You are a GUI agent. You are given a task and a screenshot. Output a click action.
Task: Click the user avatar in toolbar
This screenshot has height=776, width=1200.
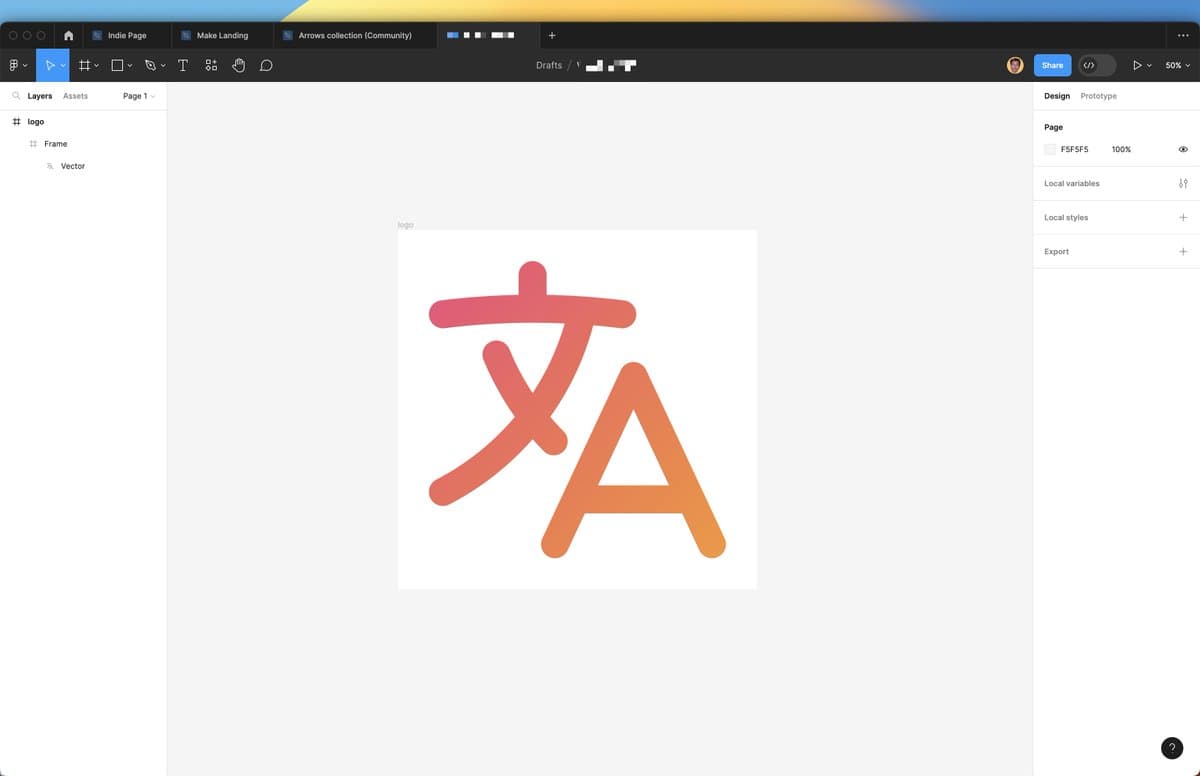pos(1015,65)
